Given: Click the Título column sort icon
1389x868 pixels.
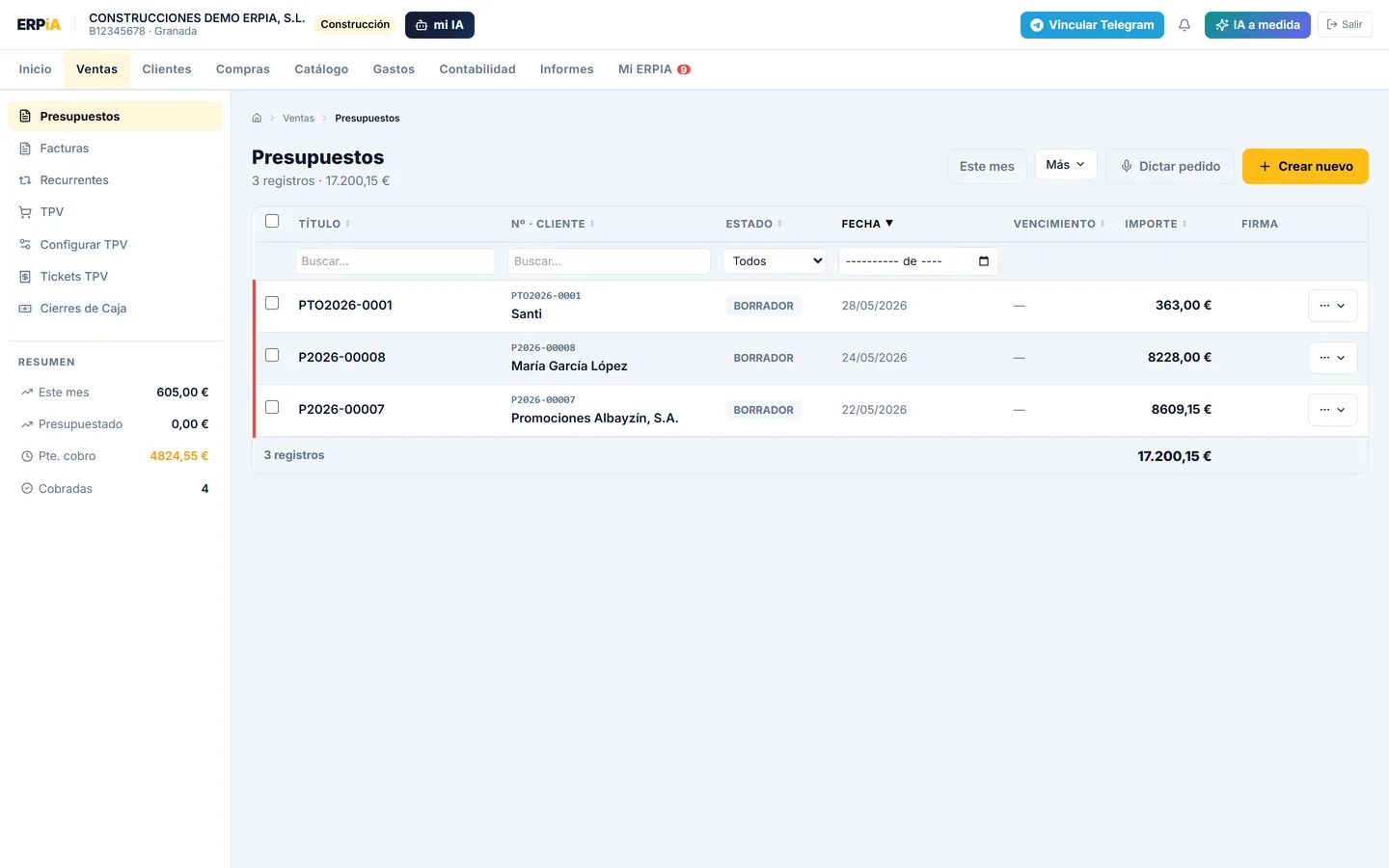Looking at the screenshot, I should [x=348, y=224].
